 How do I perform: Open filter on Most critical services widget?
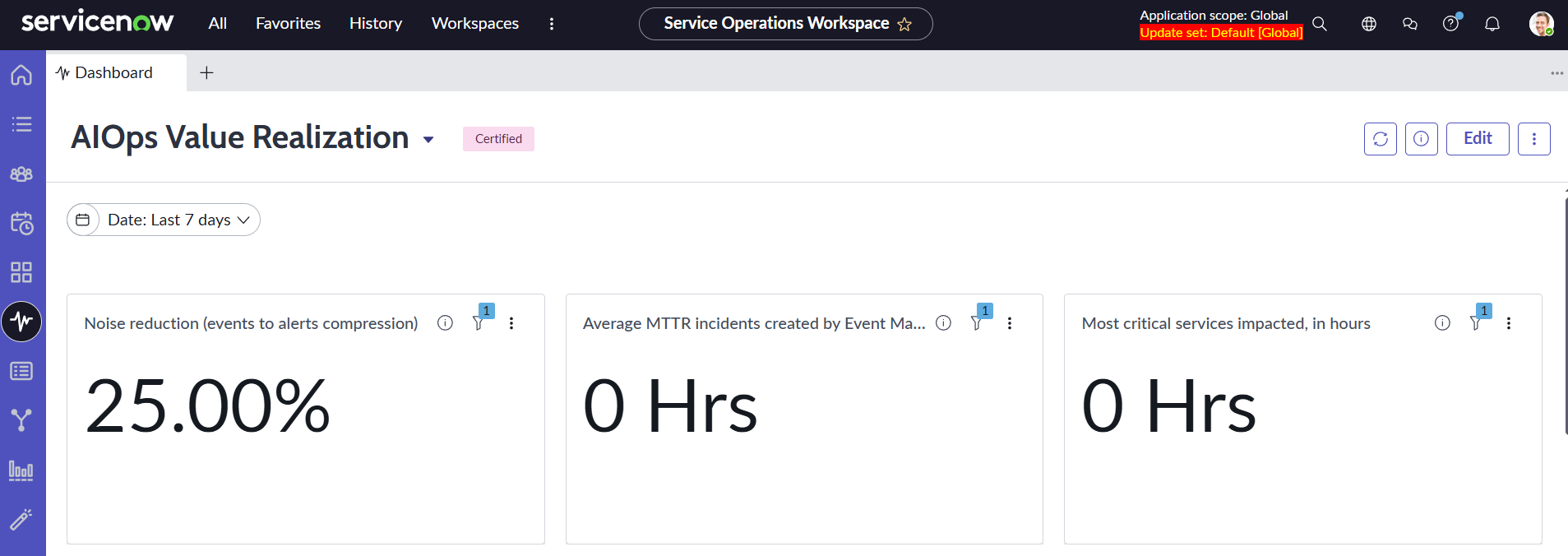[1476, 323]
